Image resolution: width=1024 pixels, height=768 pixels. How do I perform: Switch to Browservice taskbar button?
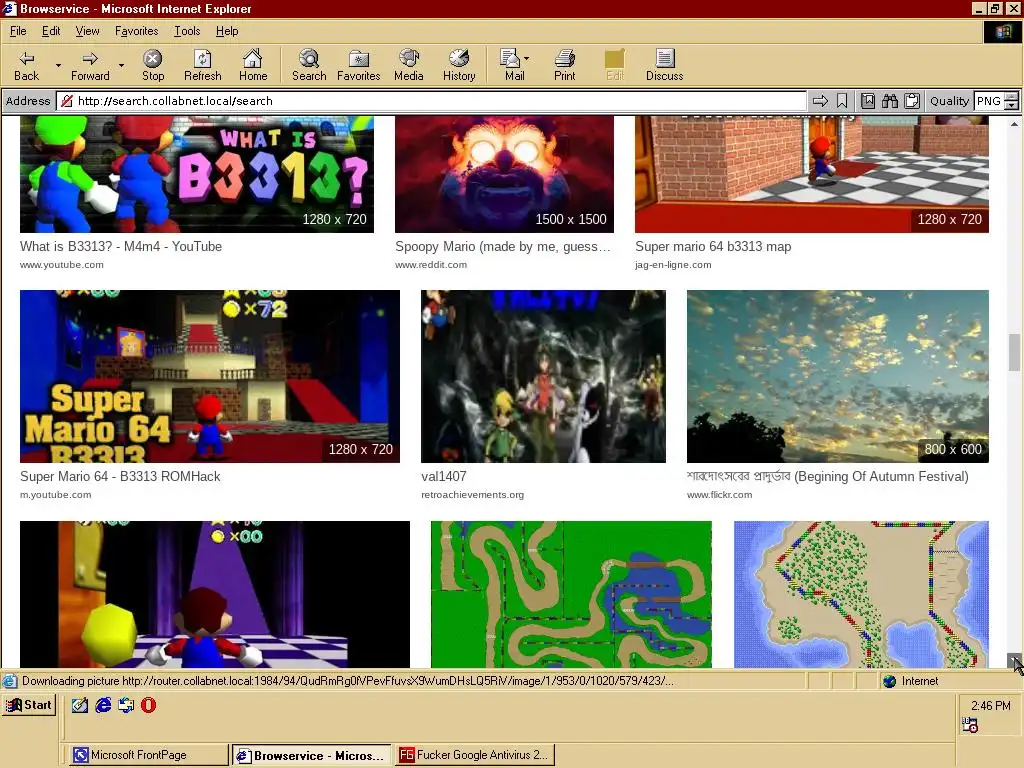[x=312, y=755]
